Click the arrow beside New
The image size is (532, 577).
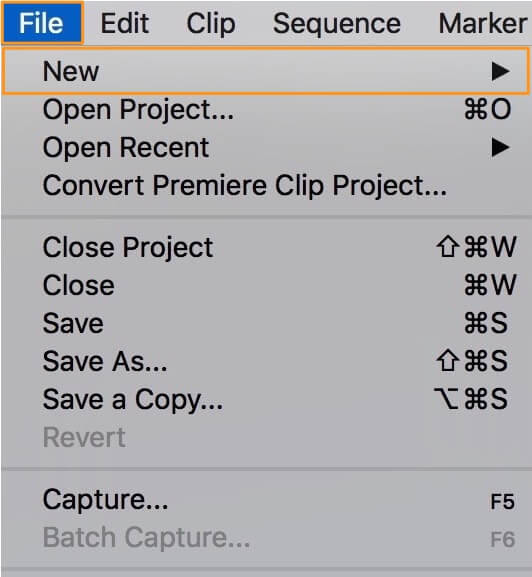click(500, 71)
